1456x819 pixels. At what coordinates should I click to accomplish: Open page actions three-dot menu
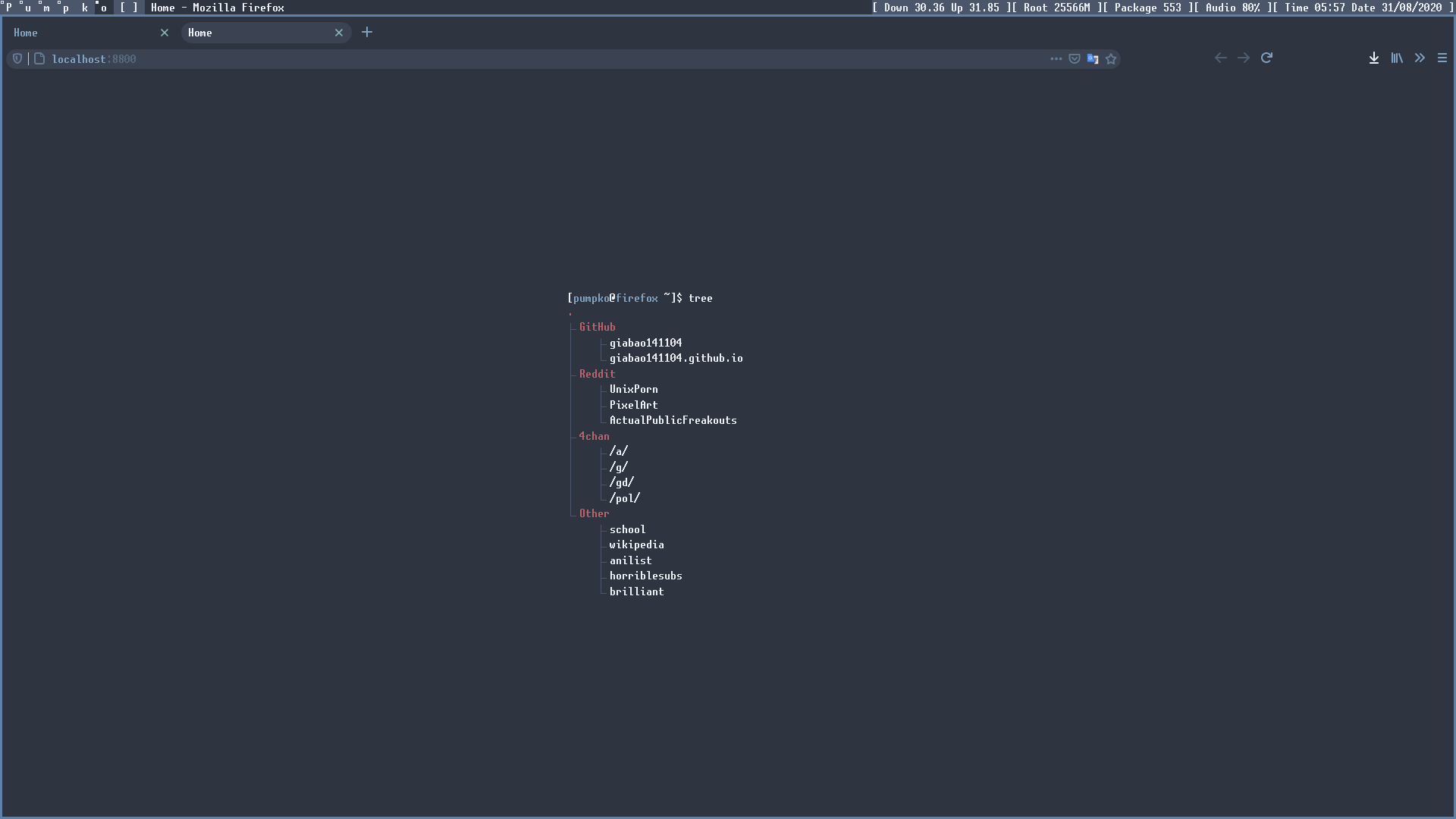[x=1056, y=58]
